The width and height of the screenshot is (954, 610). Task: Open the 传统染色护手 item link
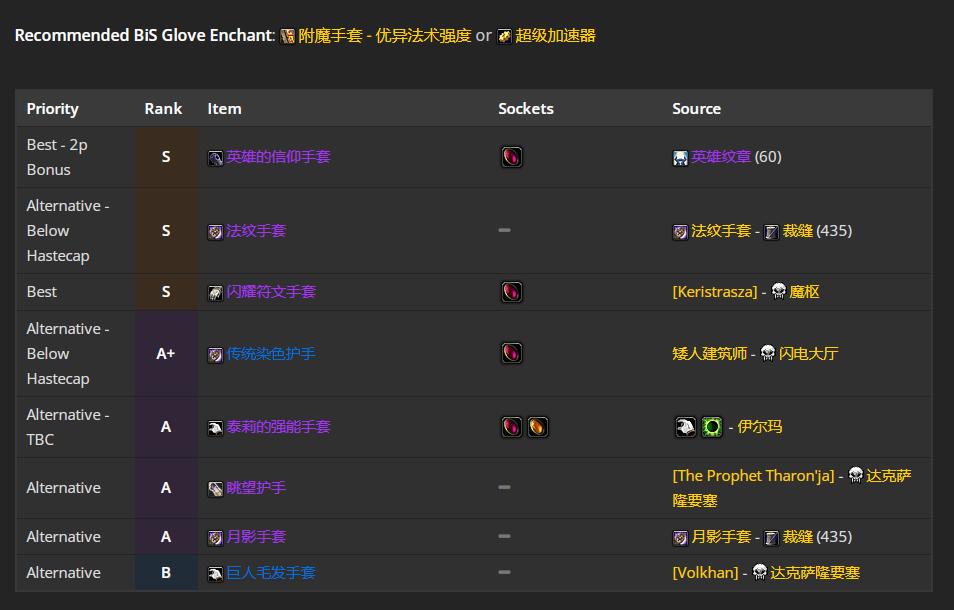point(270,354)
